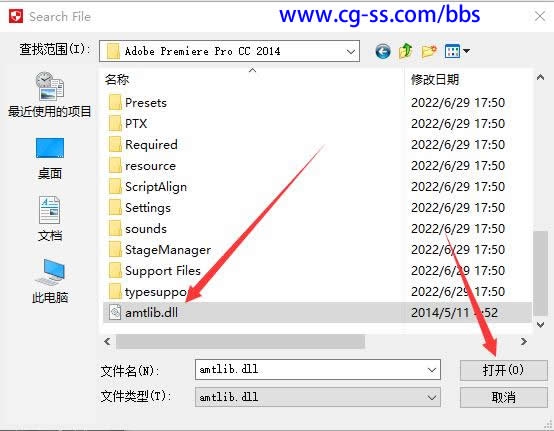
Task: Open Recent Items (最近使用的项目) shortcut
Action: click(x=49, y=95)
